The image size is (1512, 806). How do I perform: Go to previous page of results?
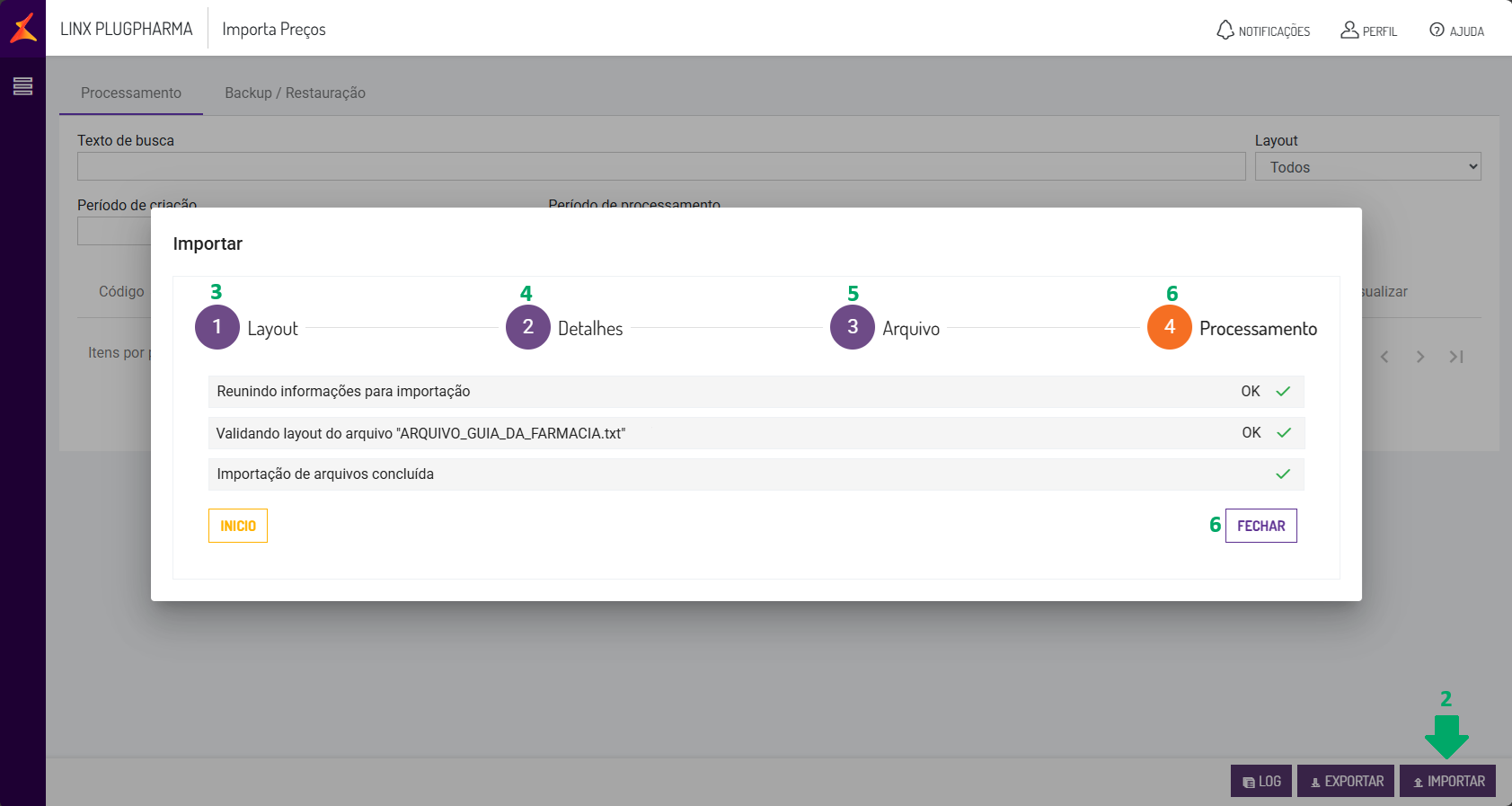pyautogui.click(x=1384, y=357)
